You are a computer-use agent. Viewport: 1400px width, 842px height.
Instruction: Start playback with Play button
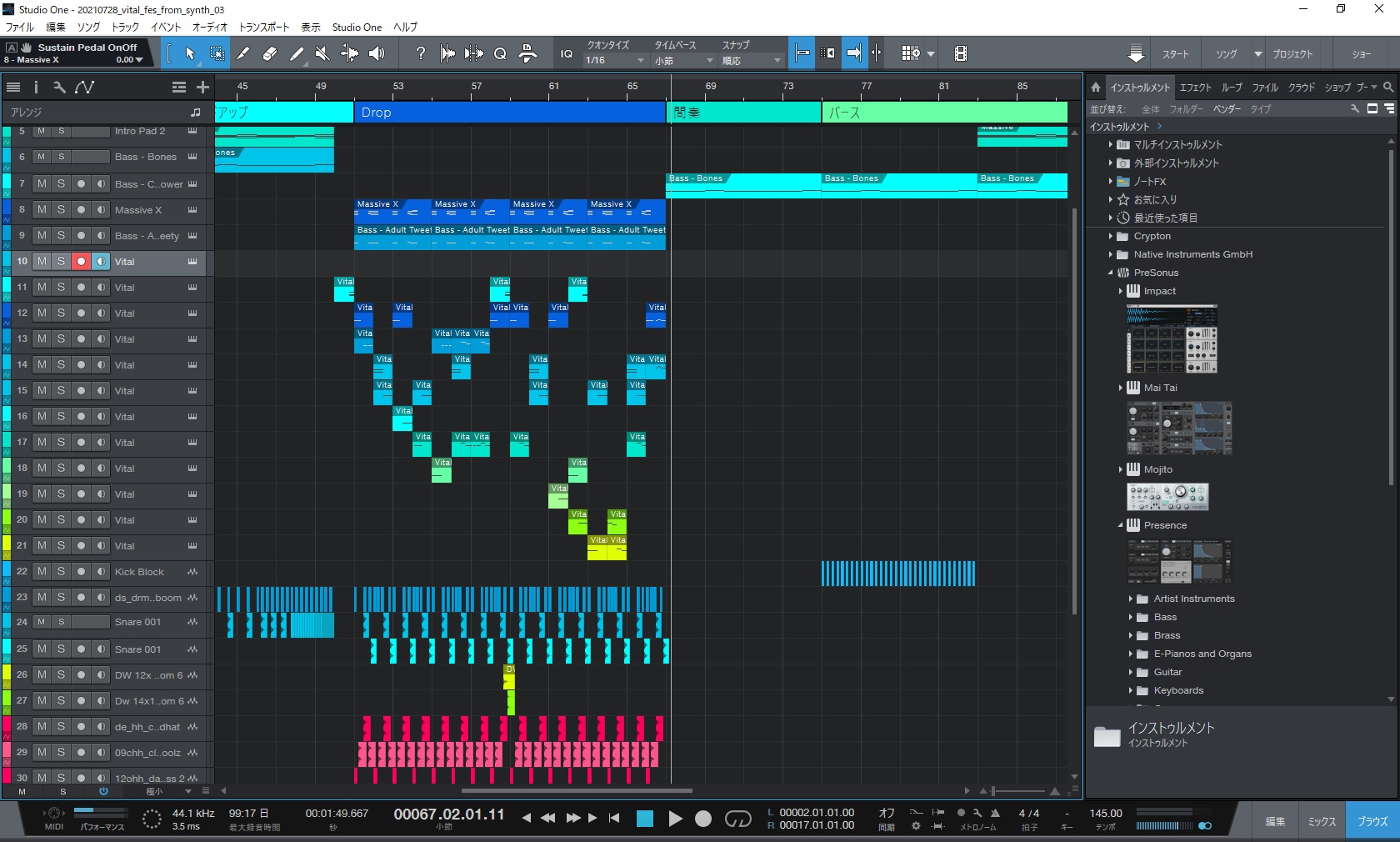click(675, 819)
